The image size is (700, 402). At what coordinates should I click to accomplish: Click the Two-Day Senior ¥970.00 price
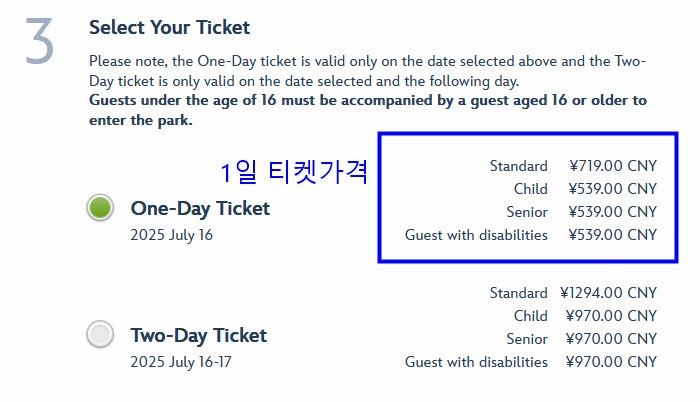pos(611,339)
